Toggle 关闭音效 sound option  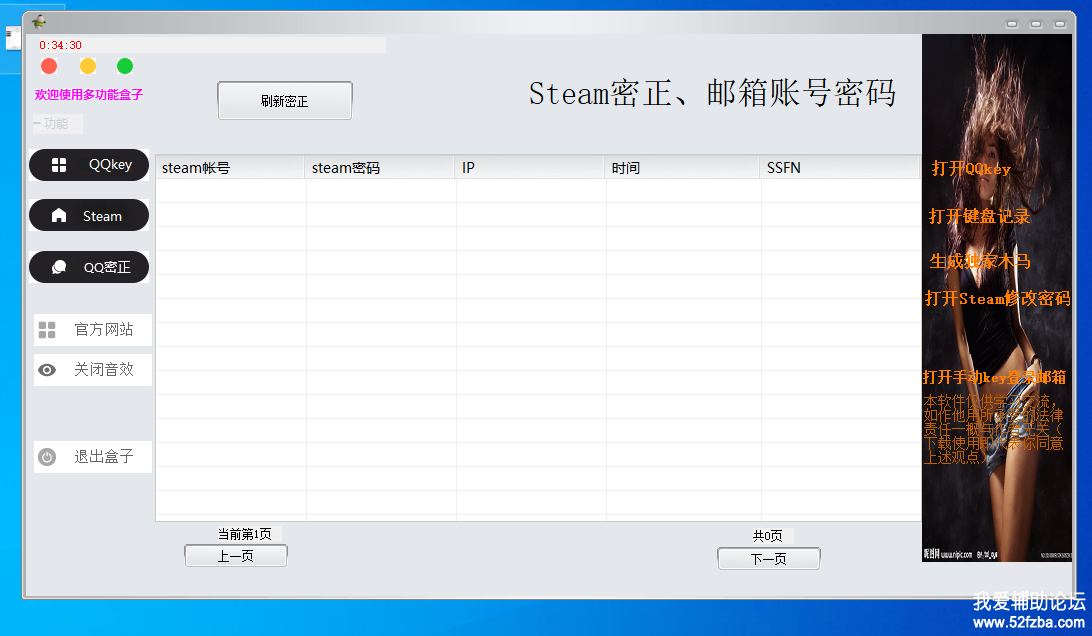(93, 370)
